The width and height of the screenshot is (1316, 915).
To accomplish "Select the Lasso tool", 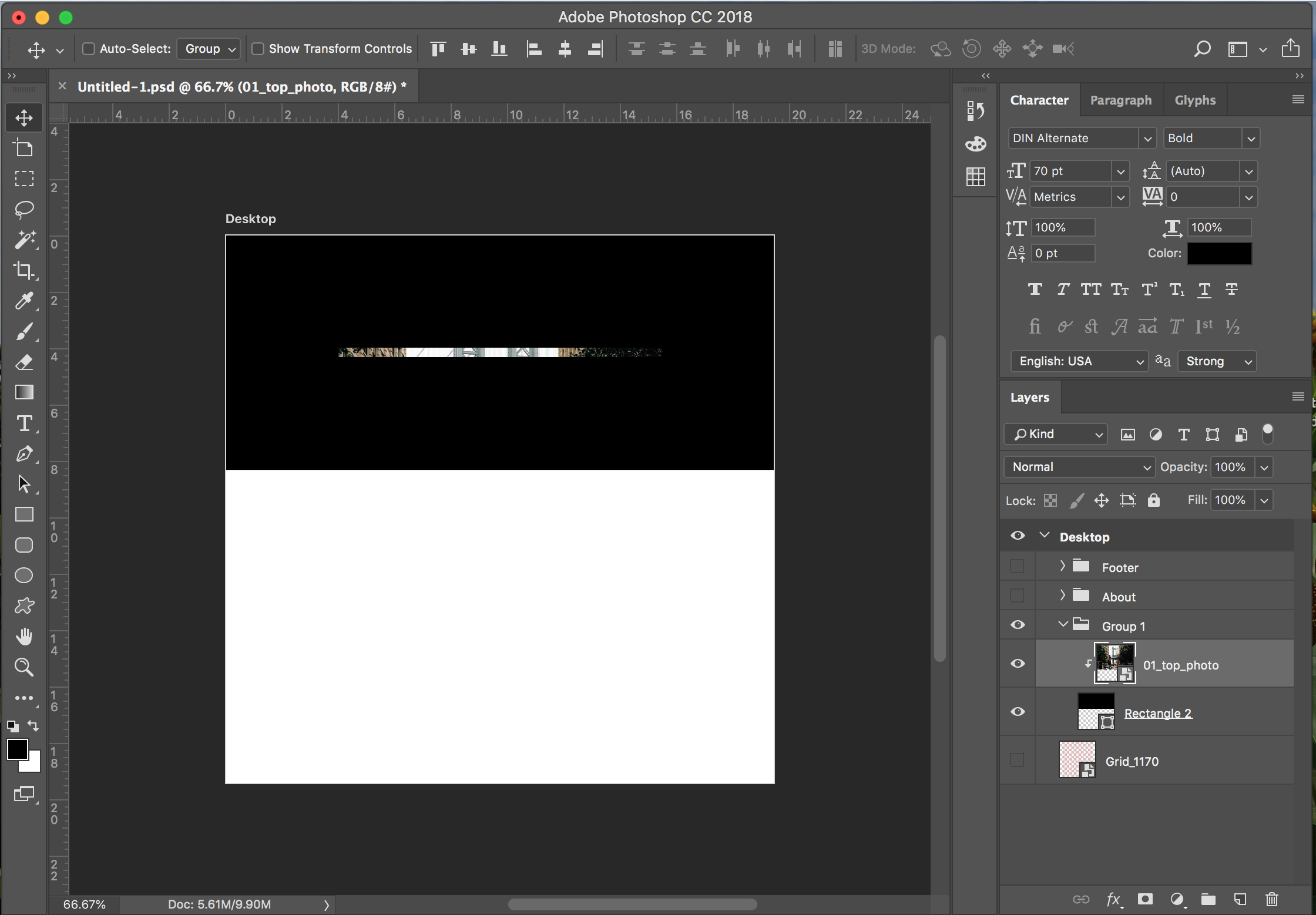I will (x=25, y=209).
